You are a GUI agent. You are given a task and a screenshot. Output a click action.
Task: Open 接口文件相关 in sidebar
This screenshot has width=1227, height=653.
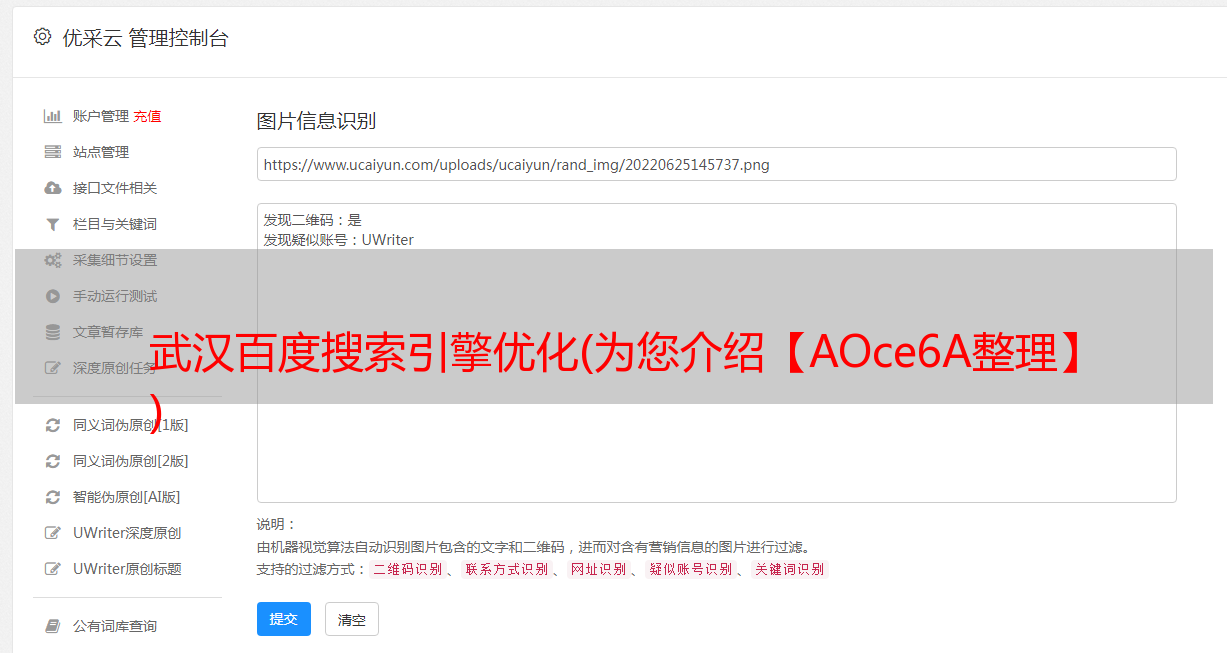tap(115, 188)
